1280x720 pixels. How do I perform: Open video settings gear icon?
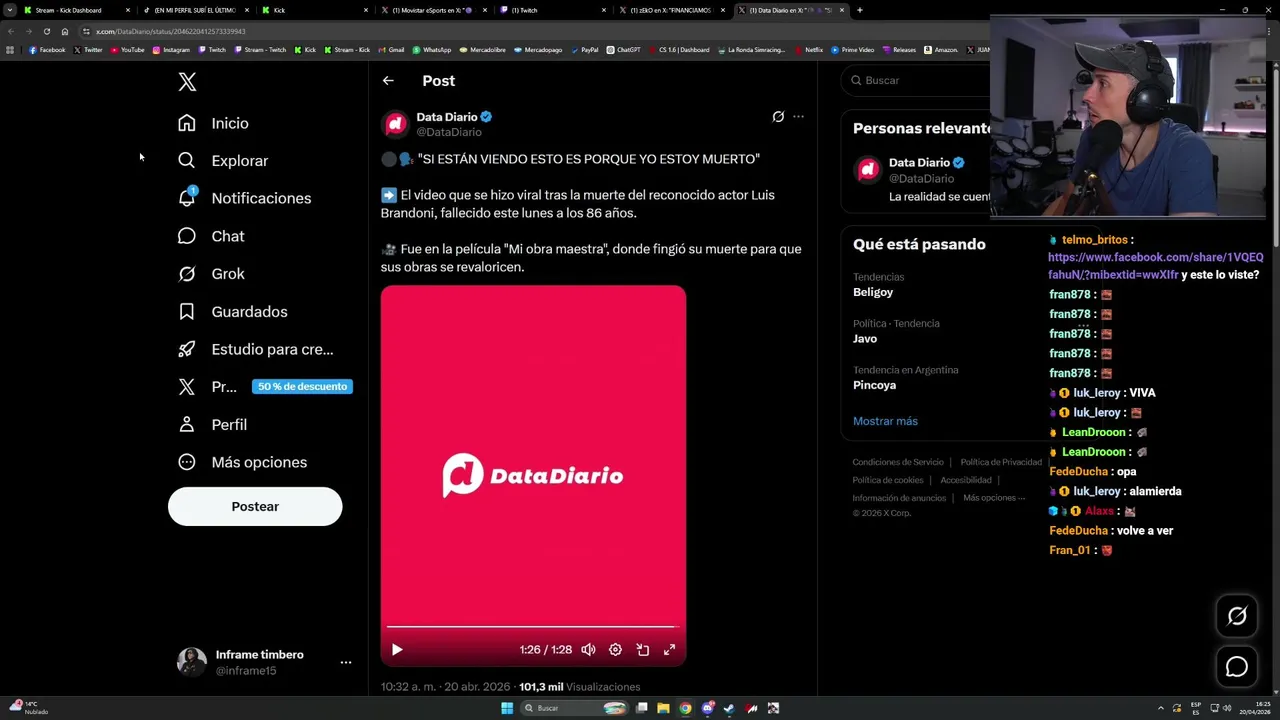pos(615,650)
